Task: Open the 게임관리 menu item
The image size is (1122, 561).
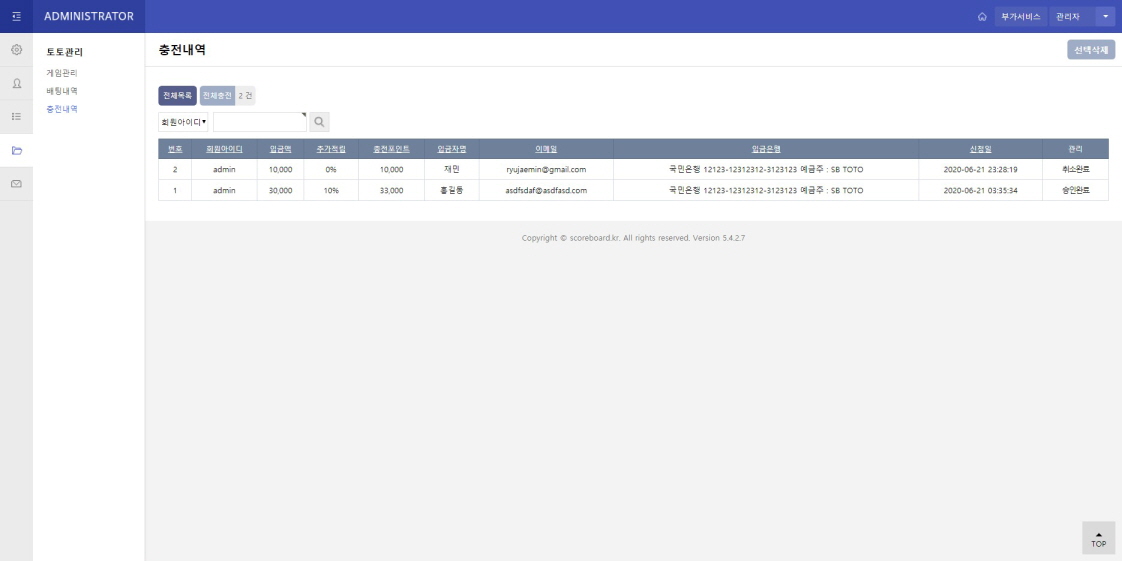Action: [x=62, y=73]
